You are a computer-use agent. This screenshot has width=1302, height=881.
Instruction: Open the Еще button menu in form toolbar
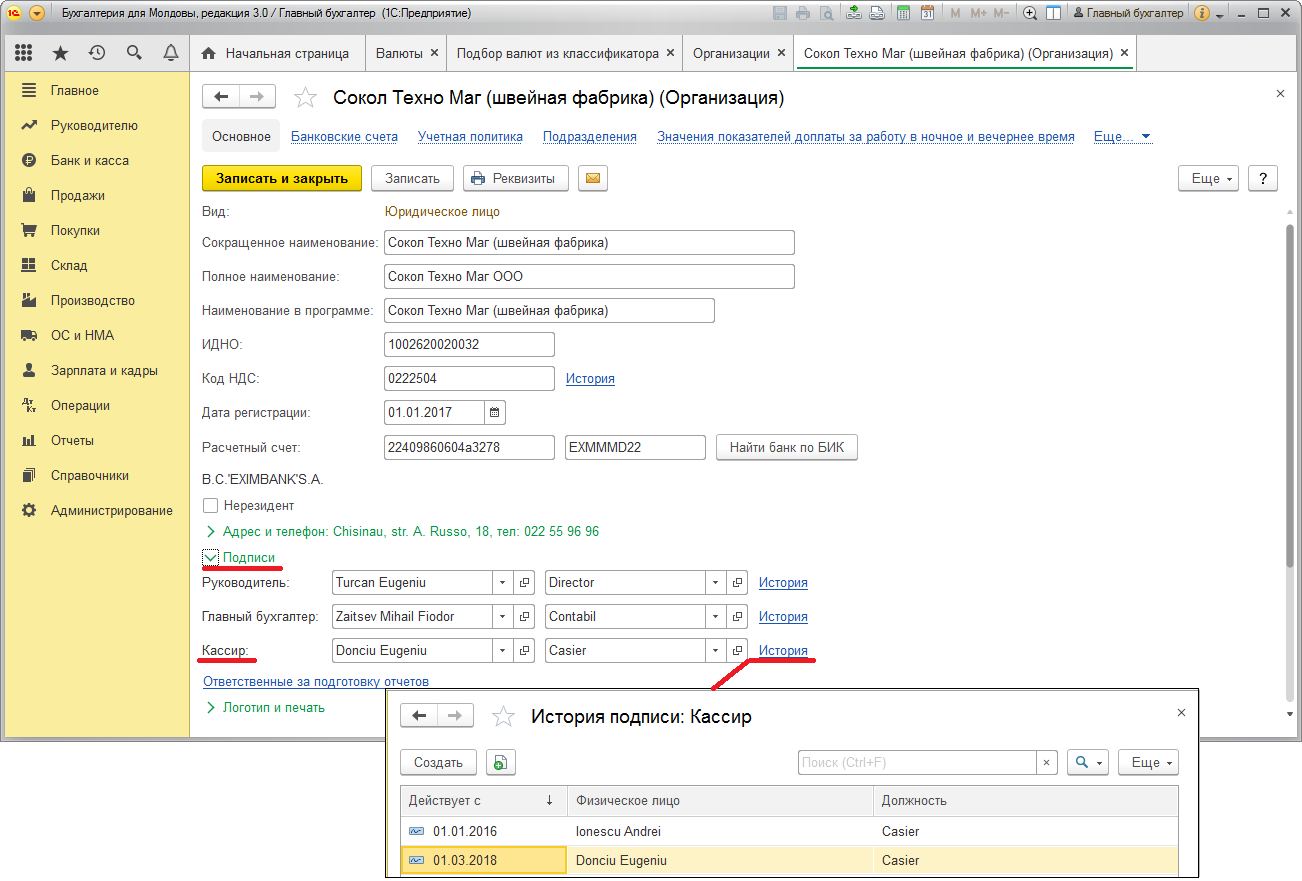coord(1209,178)
